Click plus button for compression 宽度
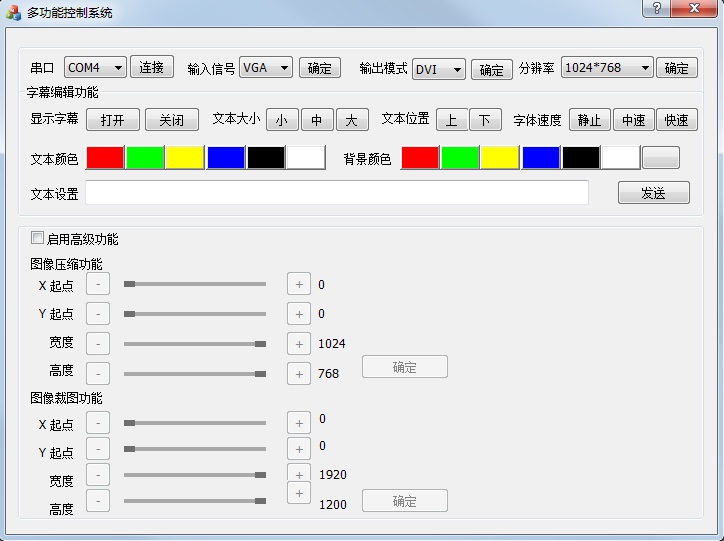 (299, 344)
